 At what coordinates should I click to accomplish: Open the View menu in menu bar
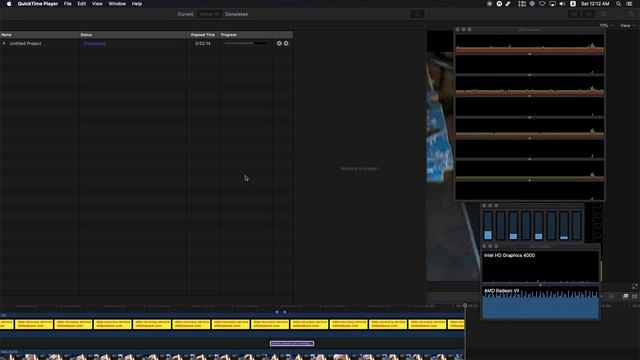[97, 4]
